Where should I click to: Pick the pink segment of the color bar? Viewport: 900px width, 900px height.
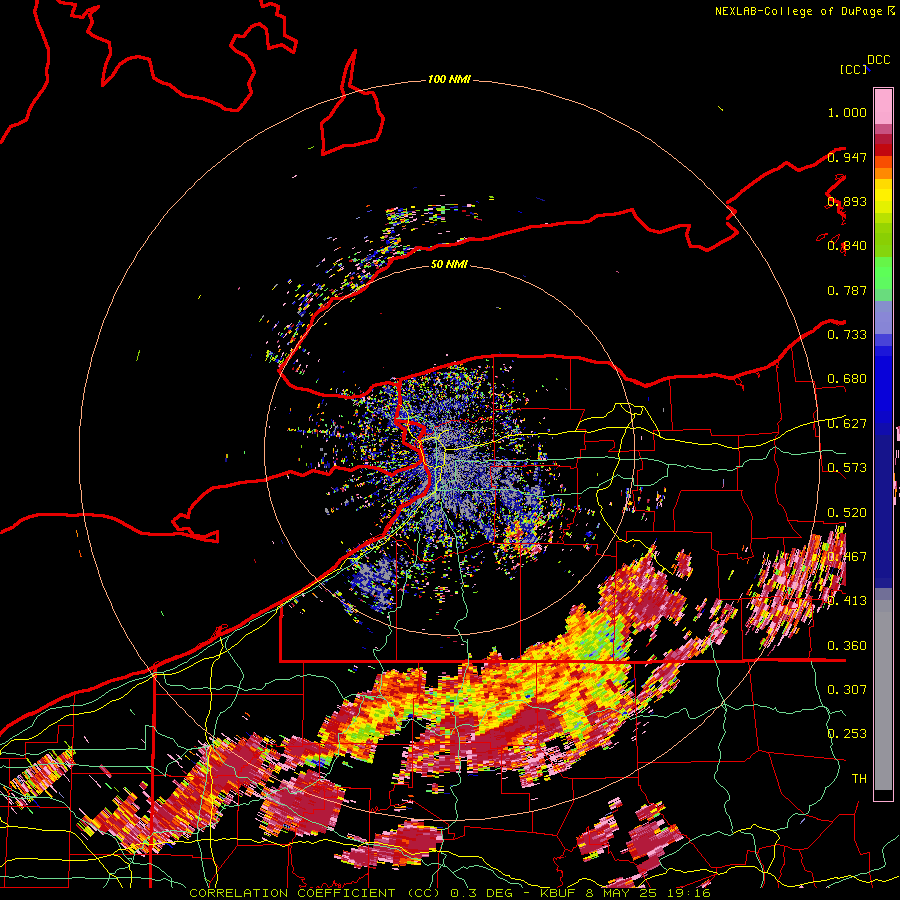pyautogui.click(x=883, y=106)
